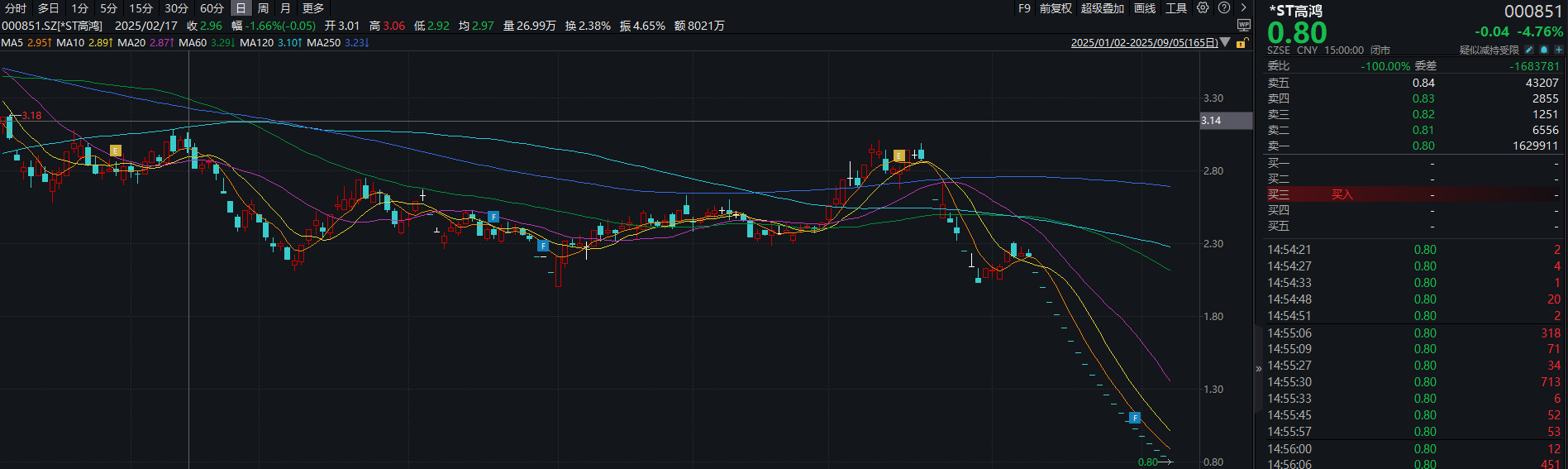Click the plus icon to add stock
Screen dimensions: 1568x469
(x=1558, y=50)
